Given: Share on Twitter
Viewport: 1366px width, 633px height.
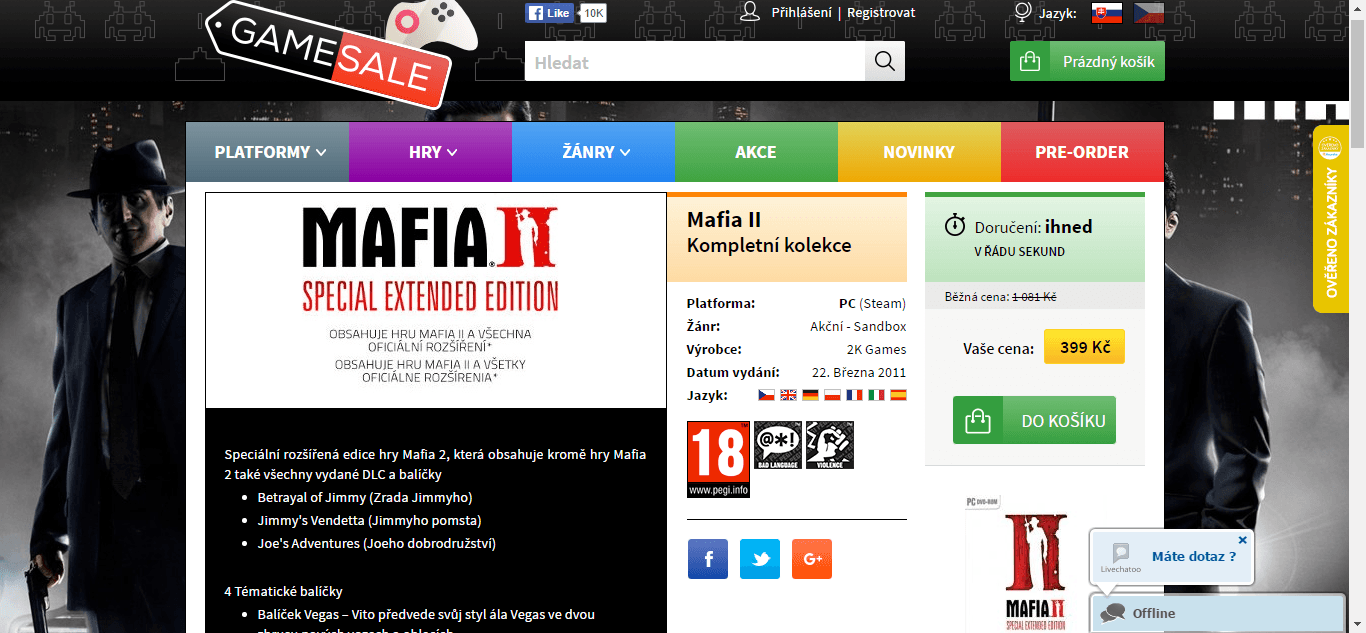Looking at the screenshot, I should coord(760,559).
